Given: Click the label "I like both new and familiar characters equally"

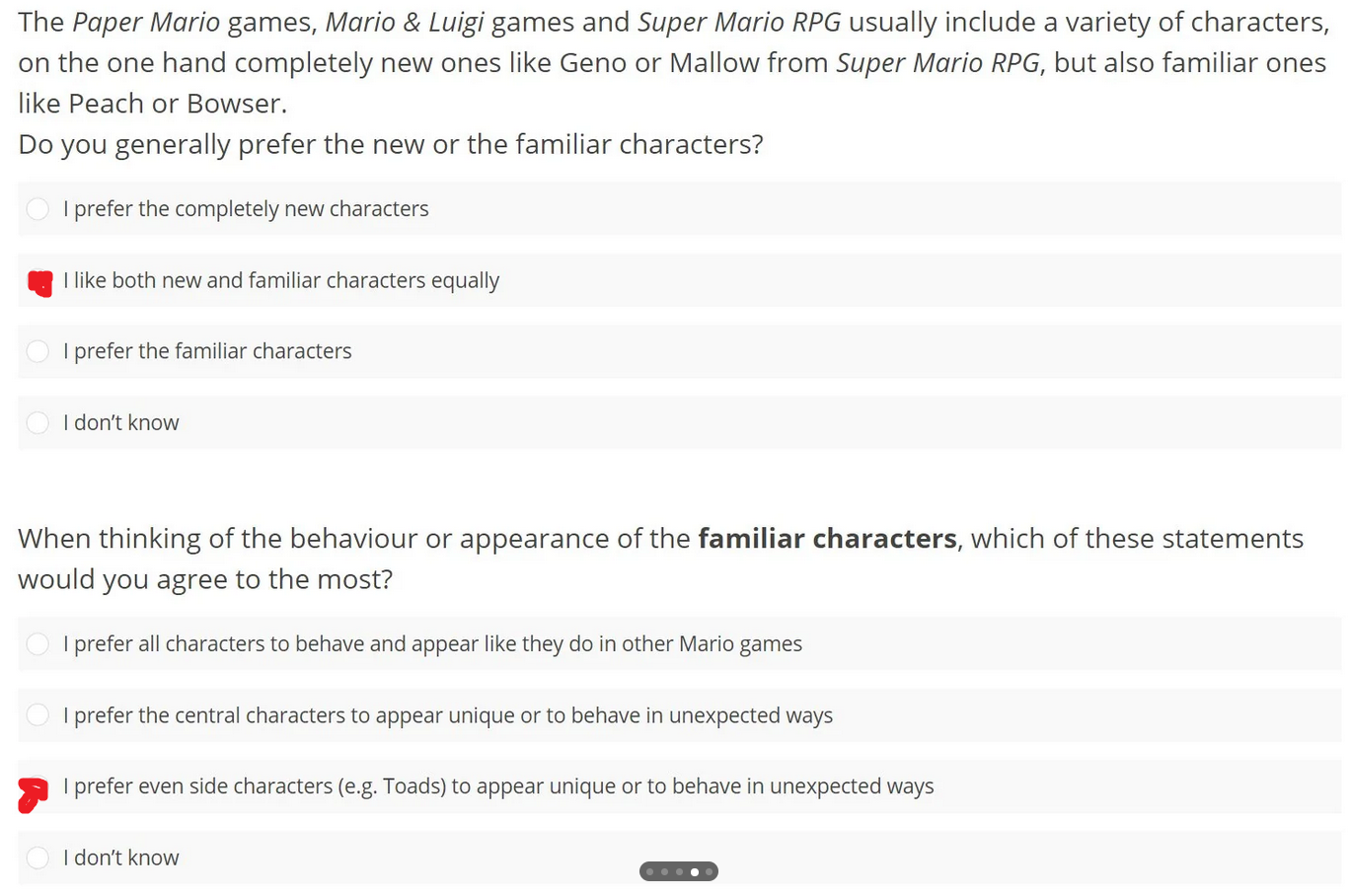Looking at the screenshot, I should [x=281, y=280].
